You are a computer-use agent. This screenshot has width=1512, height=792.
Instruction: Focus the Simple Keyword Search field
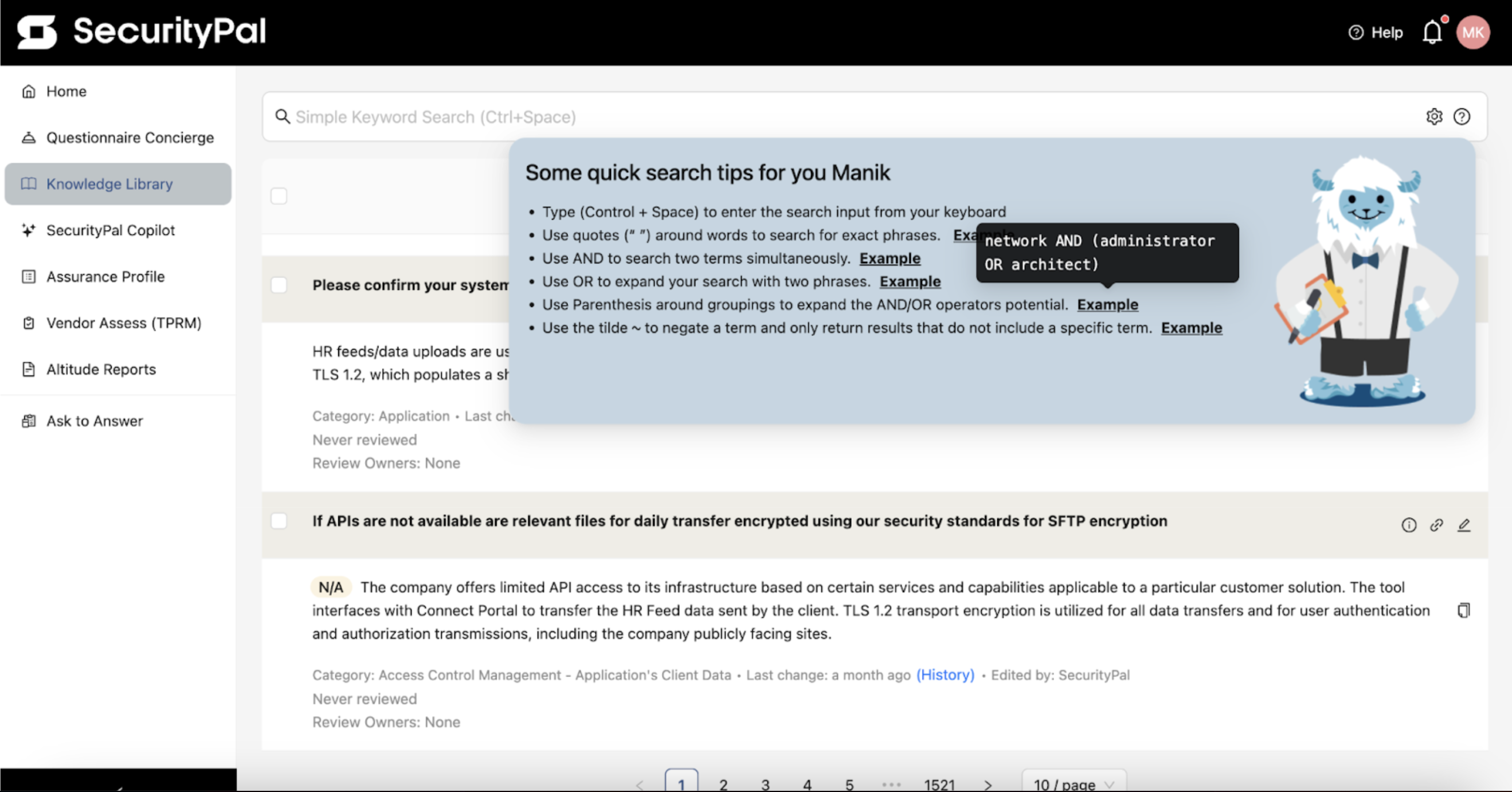click(x=875, y=117)
